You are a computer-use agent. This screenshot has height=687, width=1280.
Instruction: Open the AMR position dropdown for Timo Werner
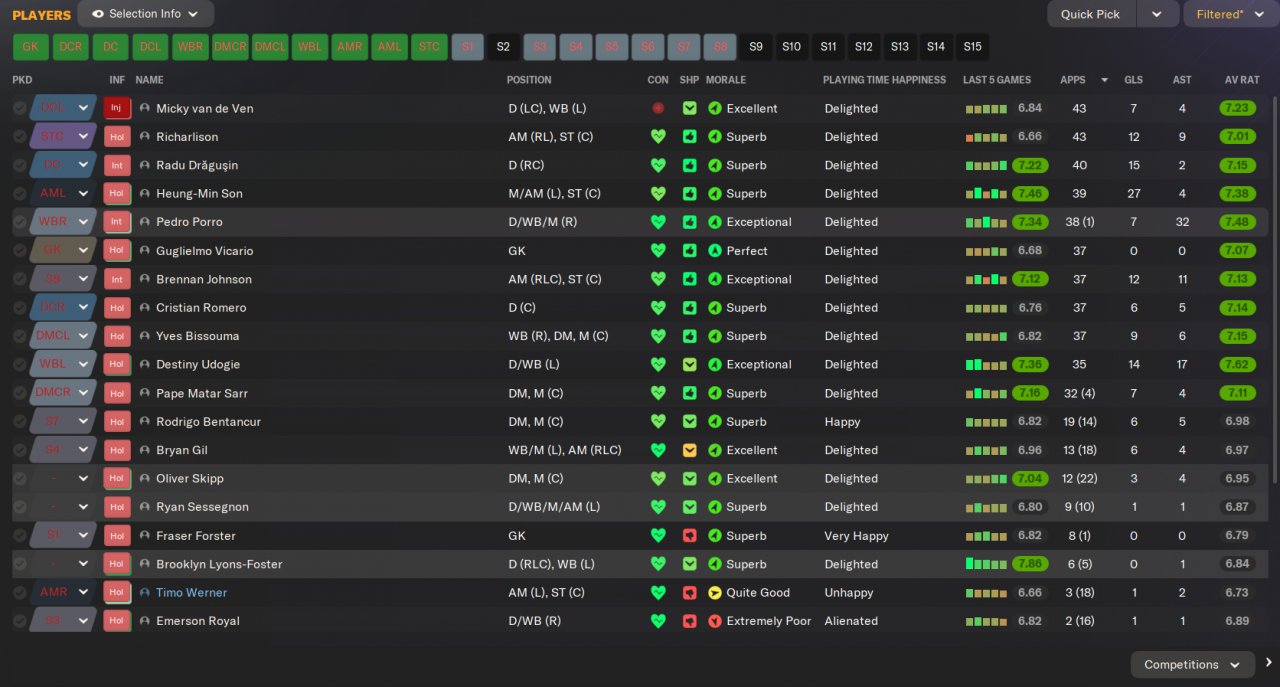tap(84, 593)
